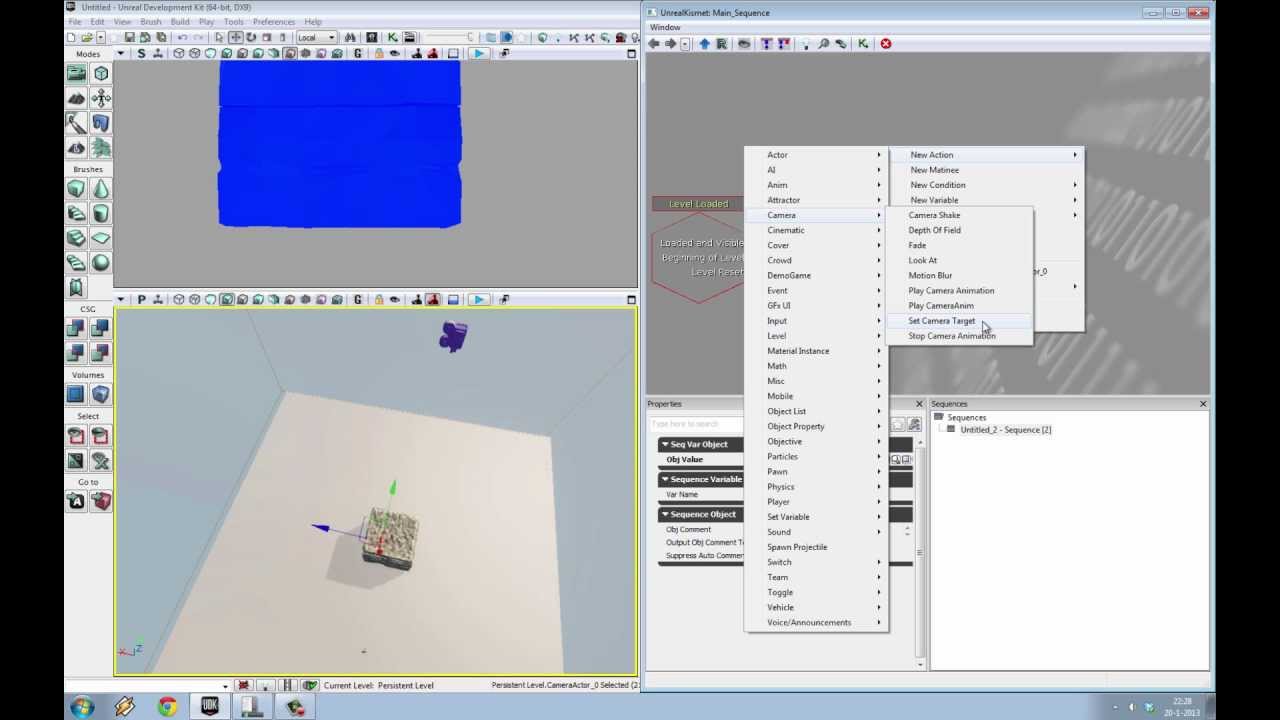Toggle Lit view mode in bottom viewport
This screenshot has height=720, width=1280.
click(227, 299)
